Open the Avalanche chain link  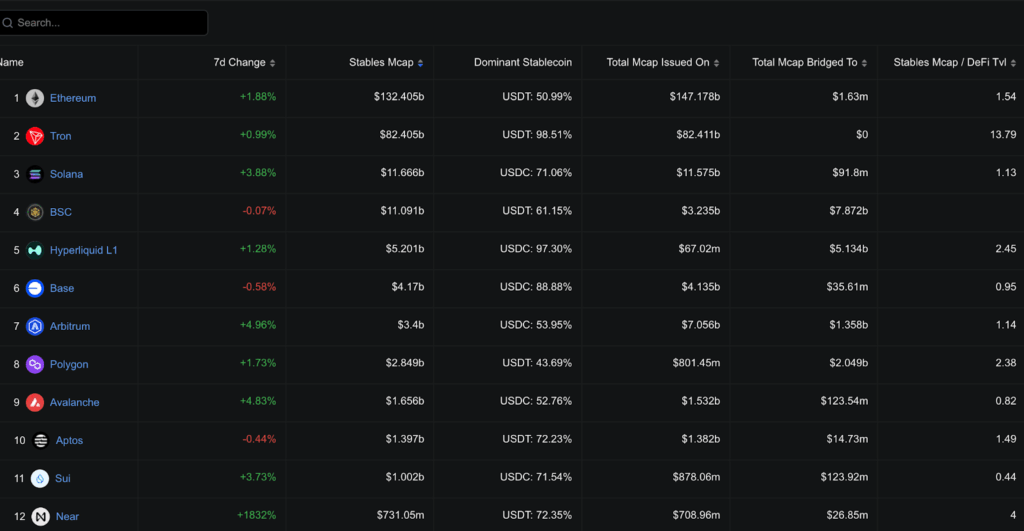[74, 402]
